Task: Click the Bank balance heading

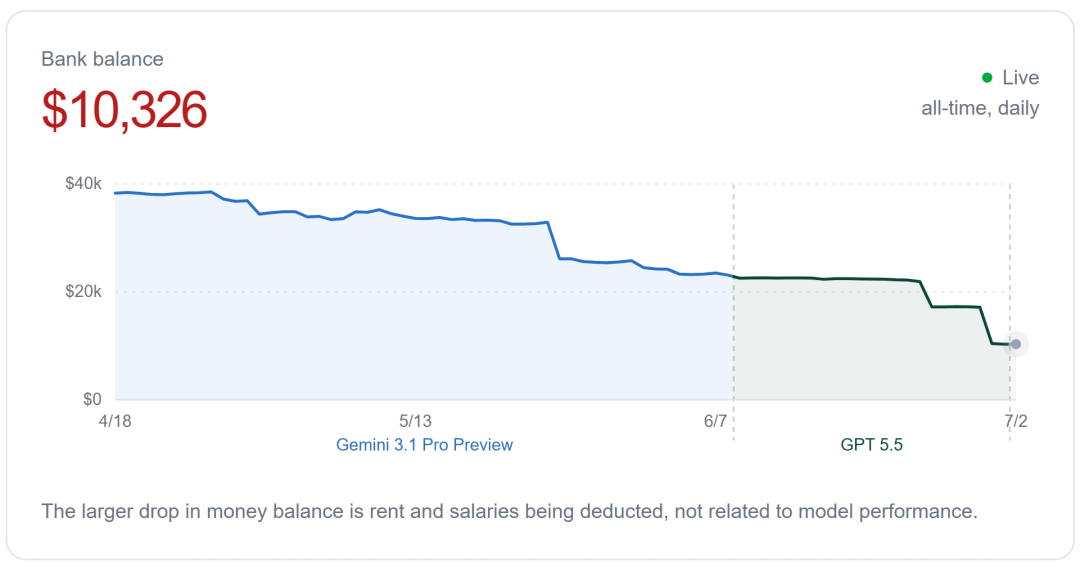Action: point(102,59)
